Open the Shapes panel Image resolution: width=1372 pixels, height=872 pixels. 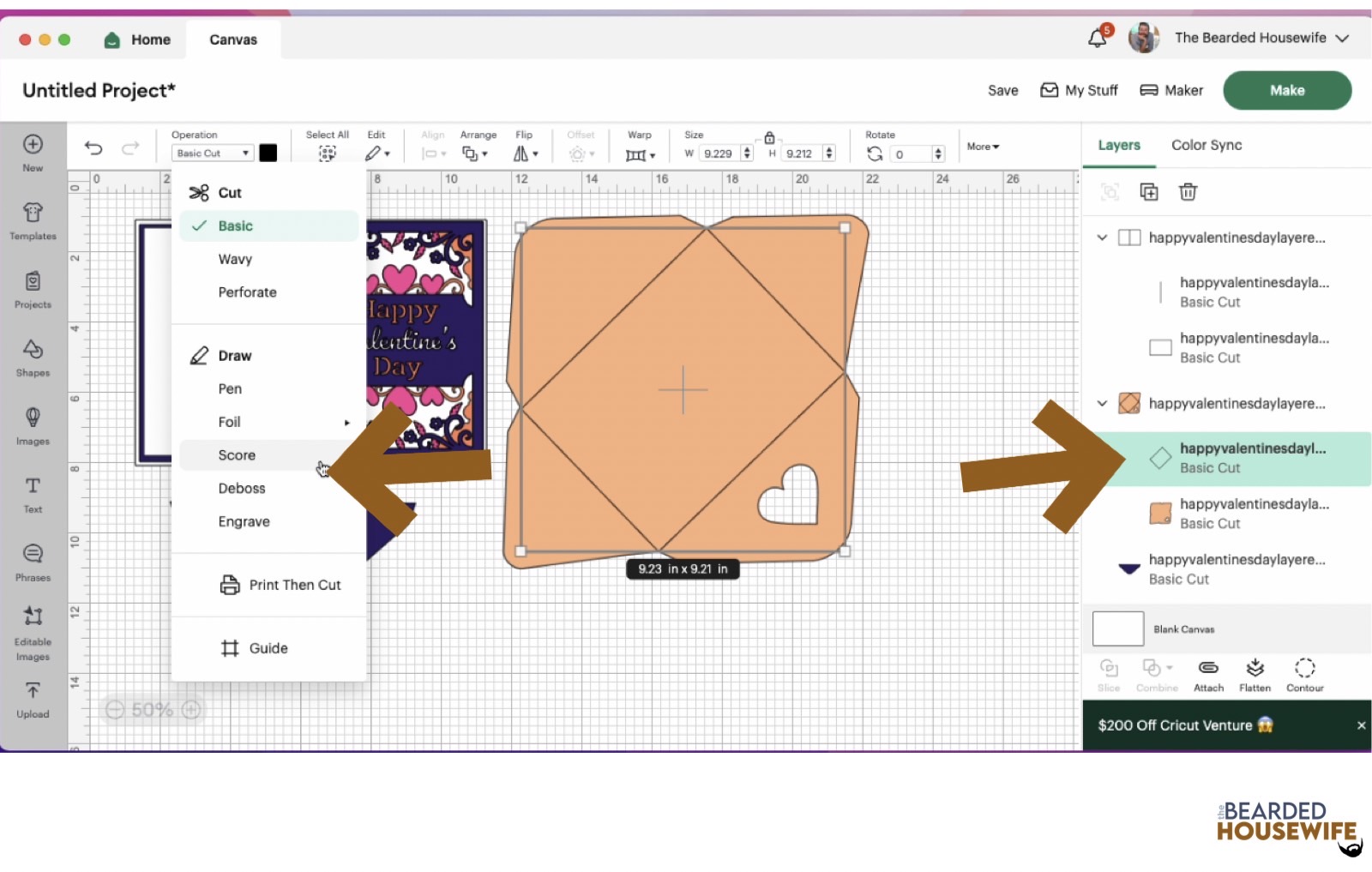(x=33, y=357)
